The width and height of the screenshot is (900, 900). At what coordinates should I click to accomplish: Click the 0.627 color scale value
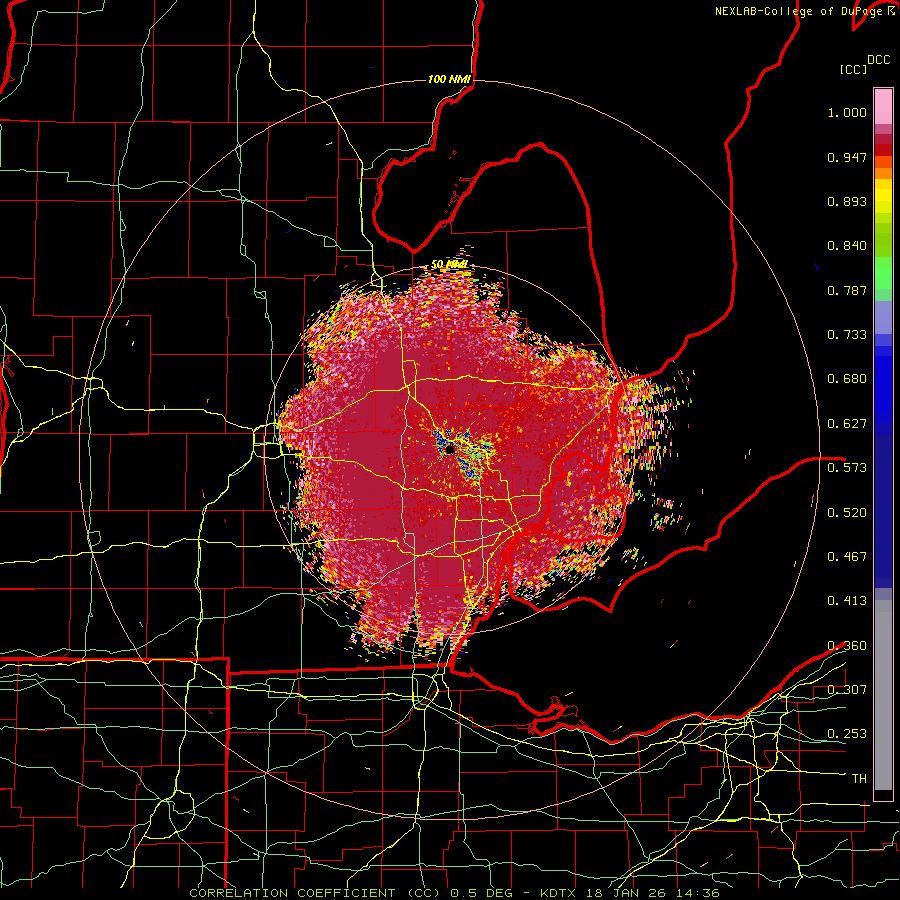coord(847,424)
